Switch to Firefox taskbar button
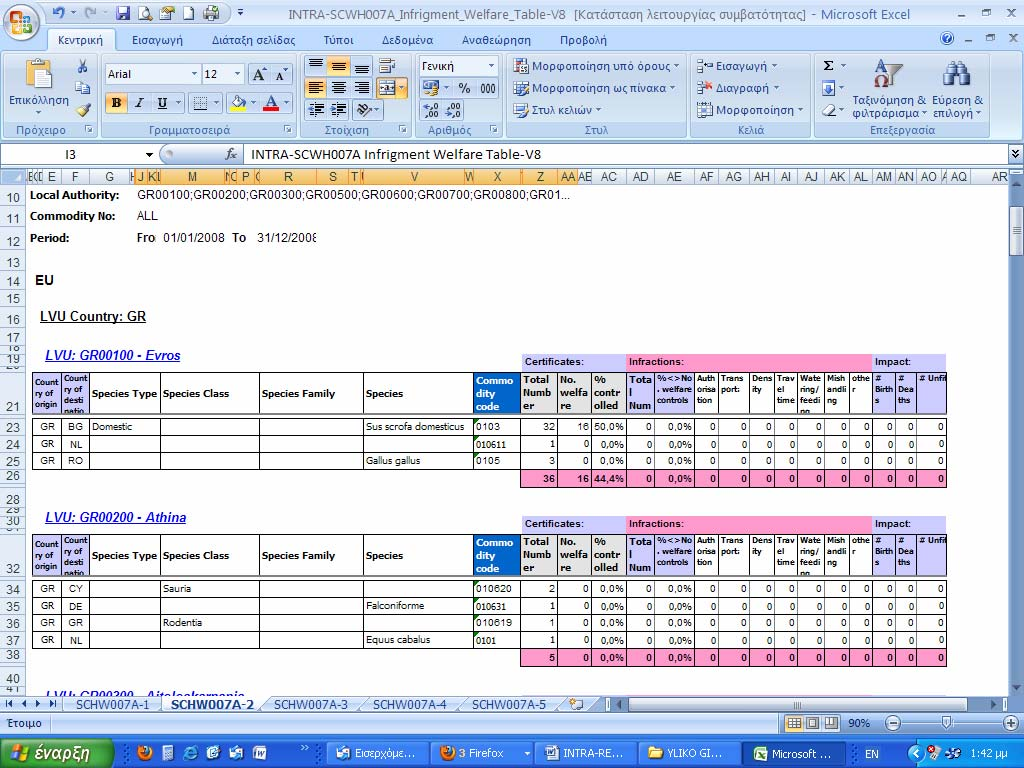 481,754
